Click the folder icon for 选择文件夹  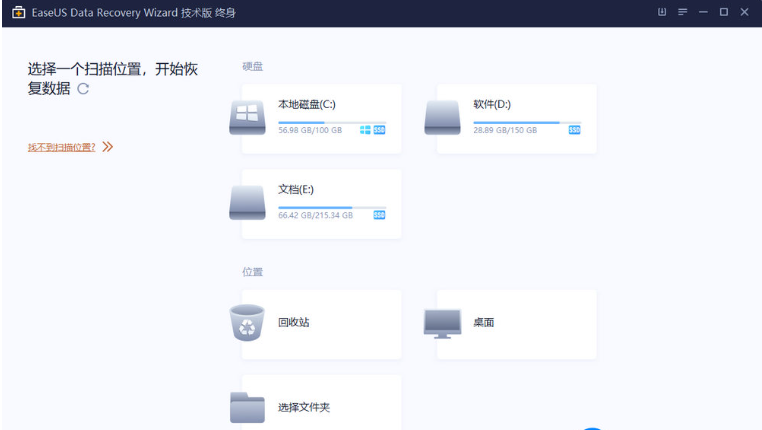[x=247, y=408]
